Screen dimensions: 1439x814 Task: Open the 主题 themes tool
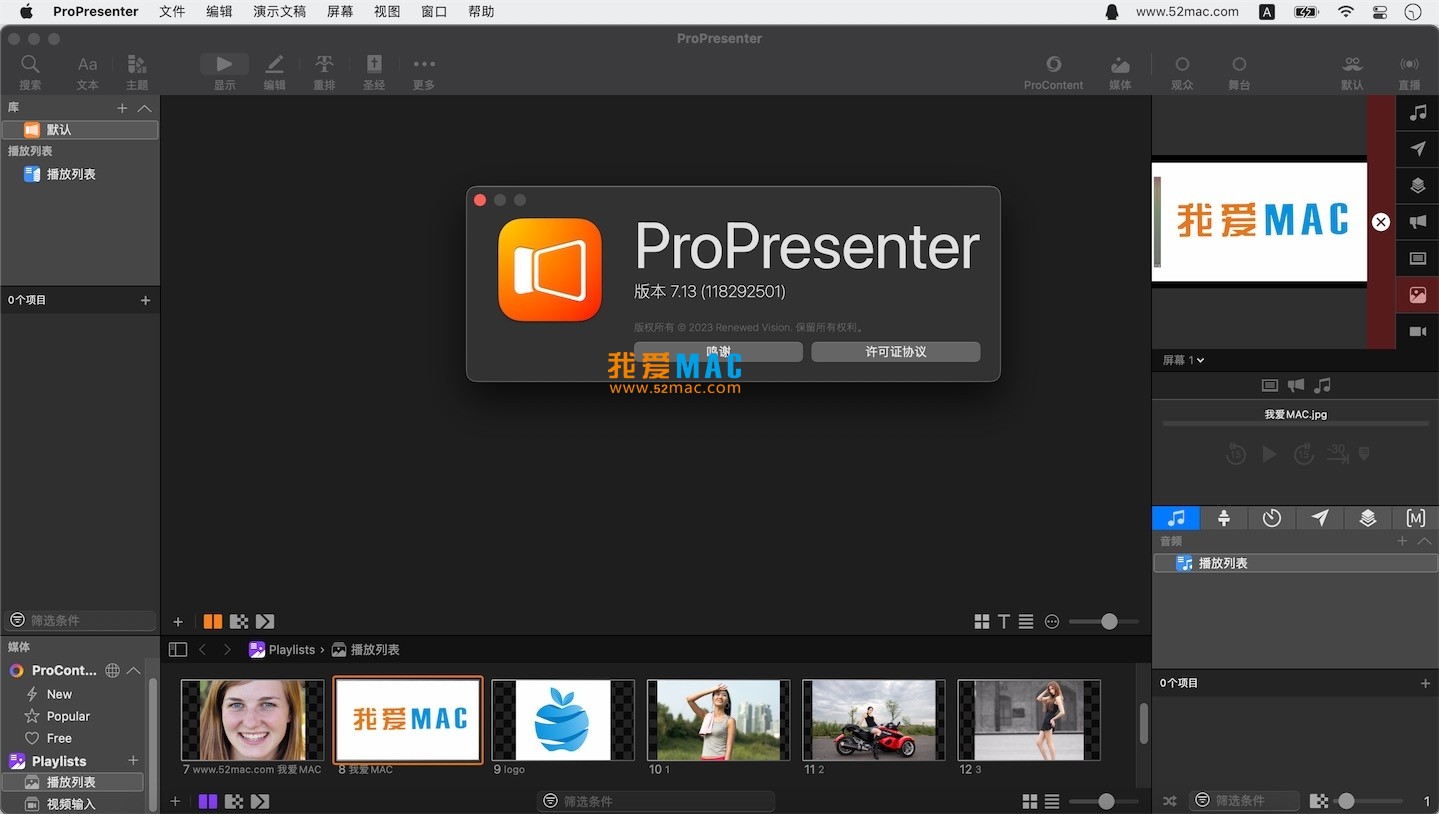[x=137, y=71]
